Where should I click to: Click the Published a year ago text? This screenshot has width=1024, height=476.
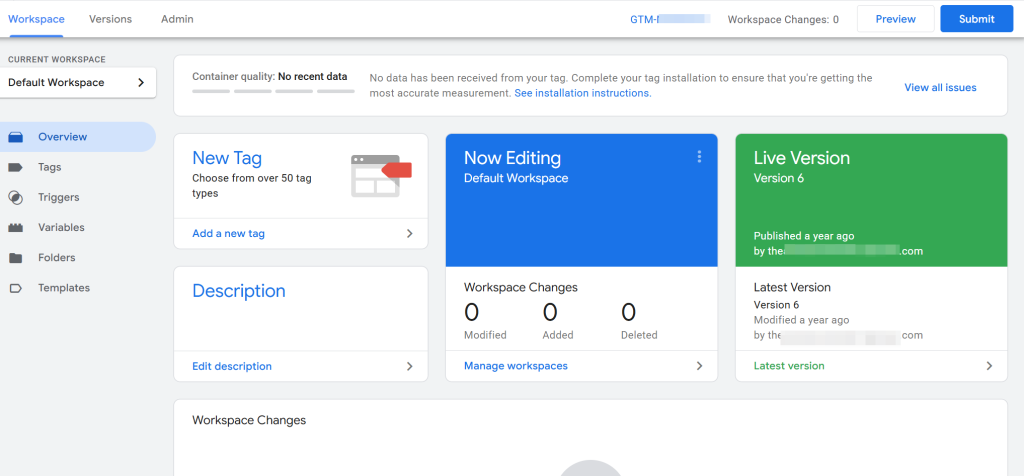[803, 236]
